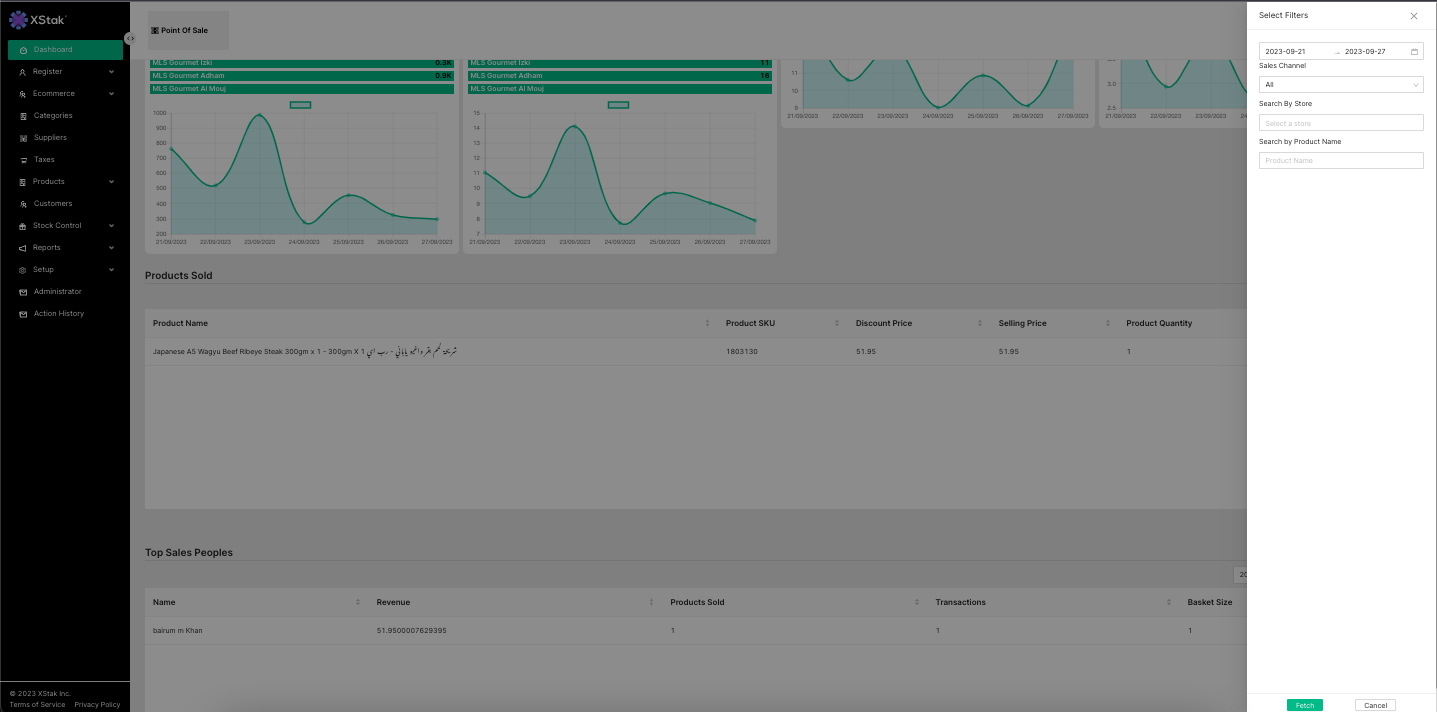Click the Suppliers sidebar icon

point(23,138)
